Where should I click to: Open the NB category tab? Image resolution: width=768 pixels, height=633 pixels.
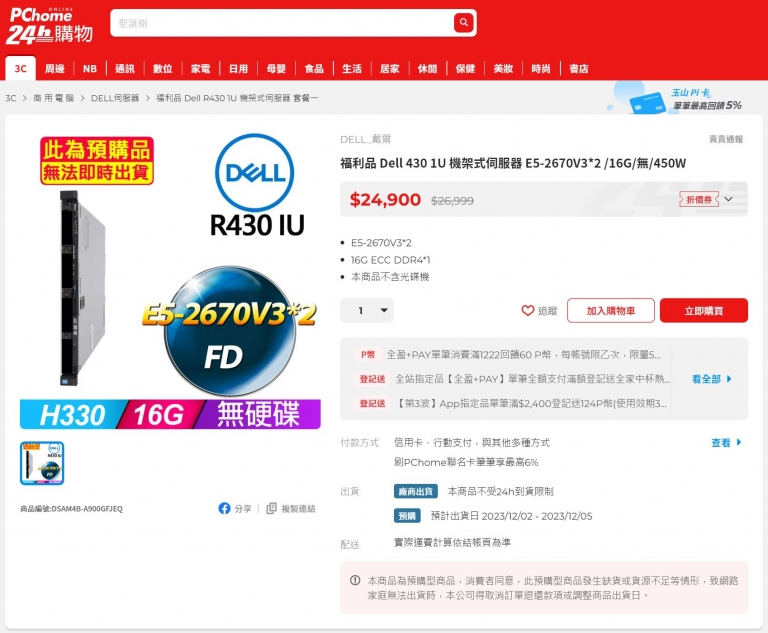click(90, 69)
